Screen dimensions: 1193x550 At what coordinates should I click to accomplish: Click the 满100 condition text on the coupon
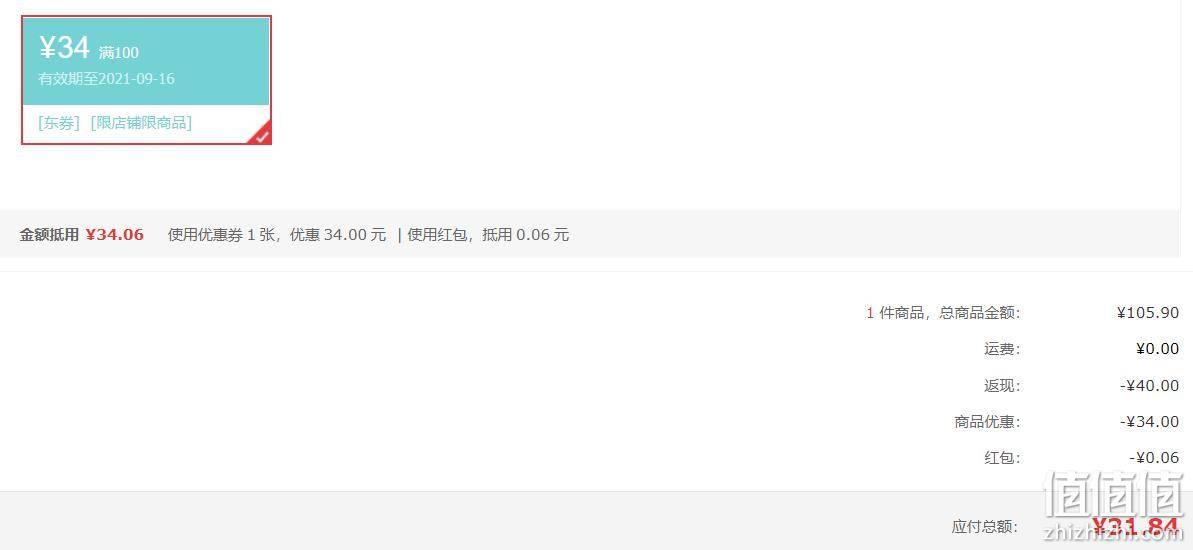[x=119, y=53]
